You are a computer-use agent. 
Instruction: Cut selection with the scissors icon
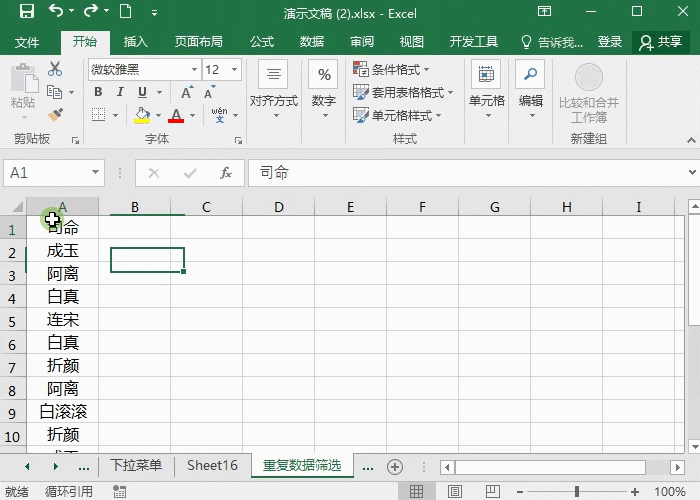click(55, 69)
